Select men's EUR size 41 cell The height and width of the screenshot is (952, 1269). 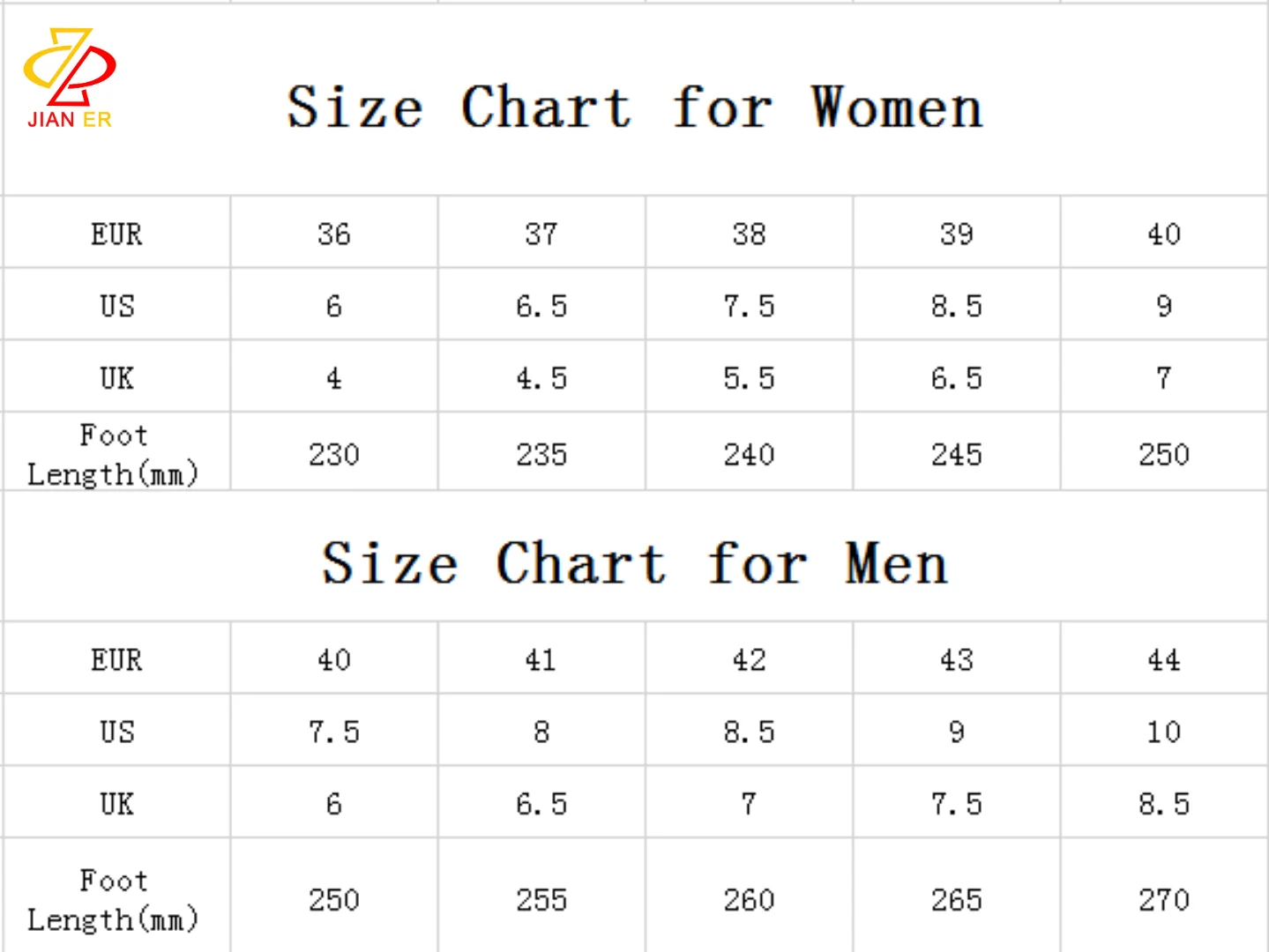coord(541,660)
